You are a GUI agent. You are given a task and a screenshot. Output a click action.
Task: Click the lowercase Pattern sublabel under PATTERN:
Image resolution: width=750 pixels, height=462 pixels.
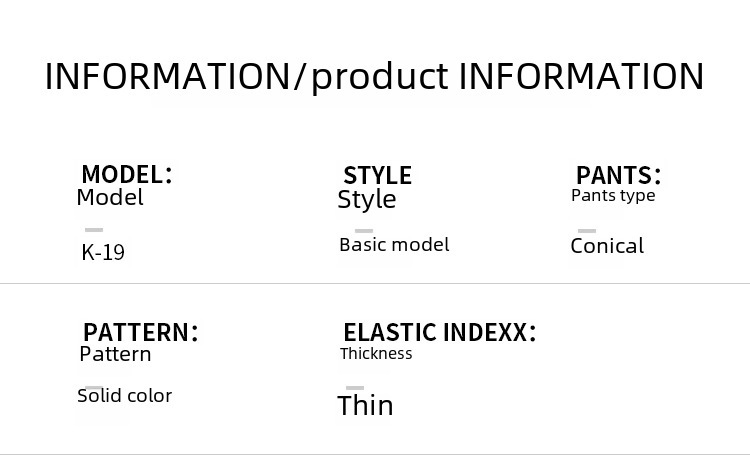[115, 354]
